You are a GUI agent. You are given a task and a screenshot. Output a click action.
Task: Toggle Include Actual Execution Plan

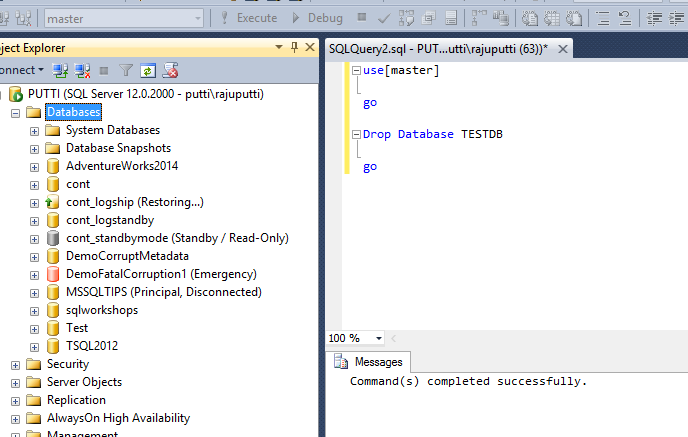pyautogui.click(x=479, y=18)
